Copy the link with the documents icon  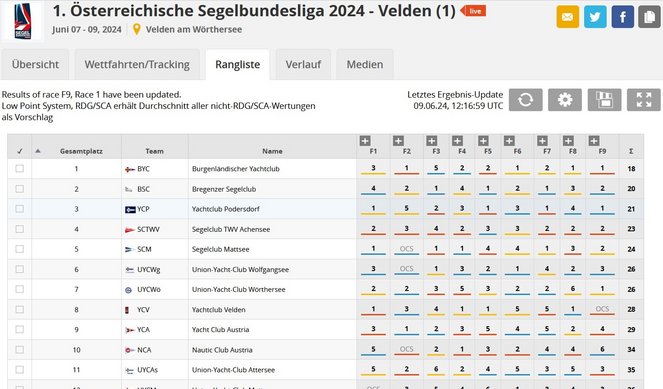coord(649,17)
